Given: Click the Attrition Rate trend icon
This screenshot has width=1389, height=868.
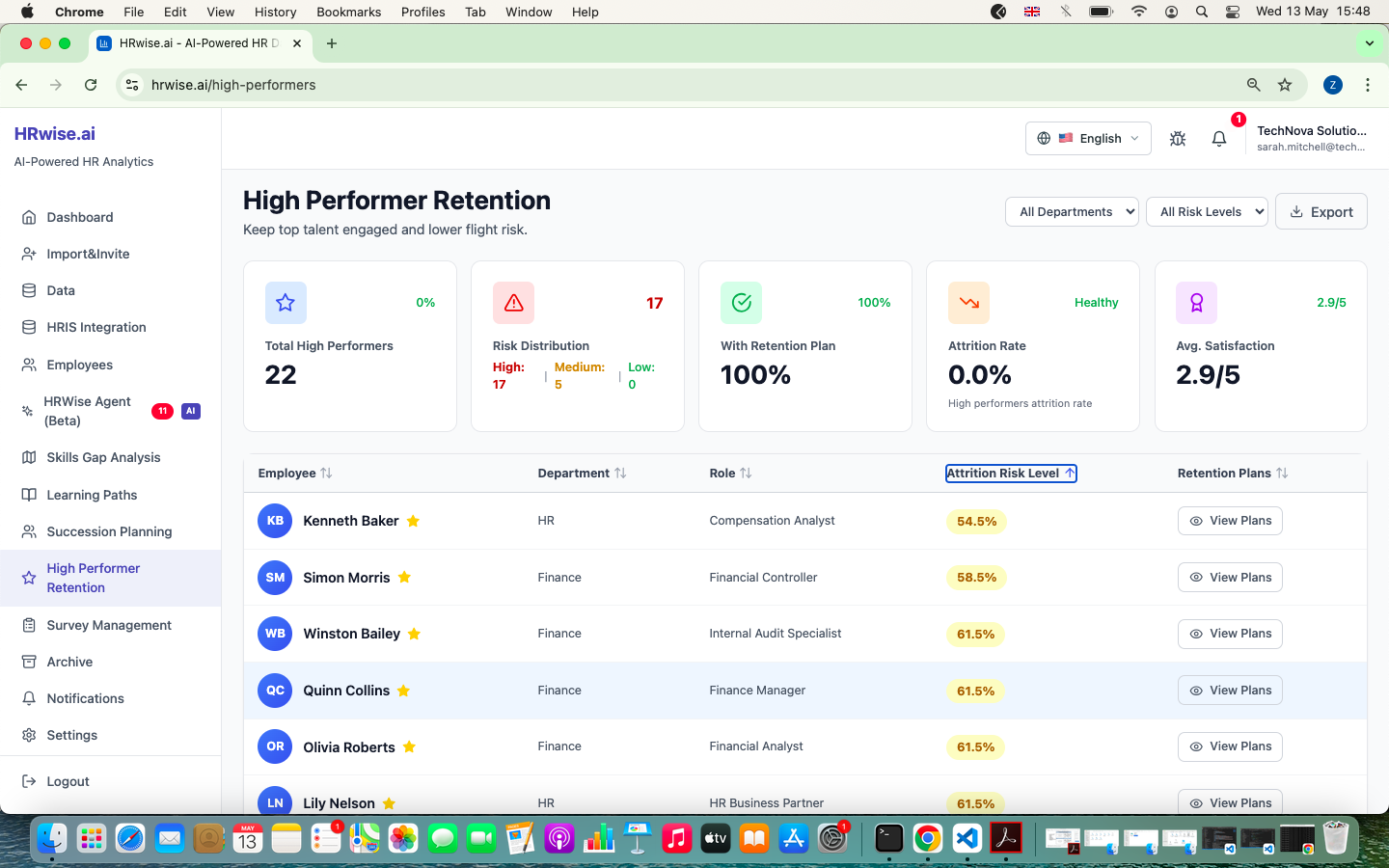Looking at the screenshot, I should click(968, 303).
